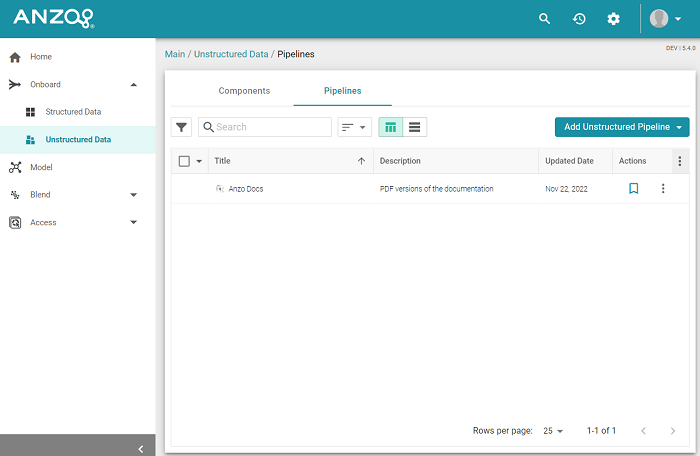Click the Model graph icon
The height and width of the screenshot is (456, 700).
point(15,167)
